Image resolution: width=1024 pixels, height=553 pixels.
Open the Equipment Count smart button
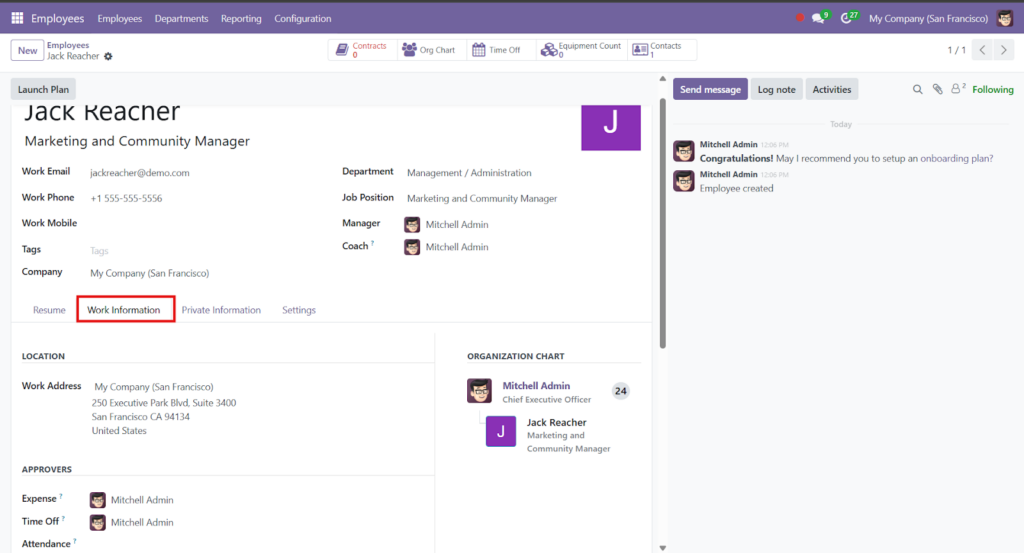(581, 50)
